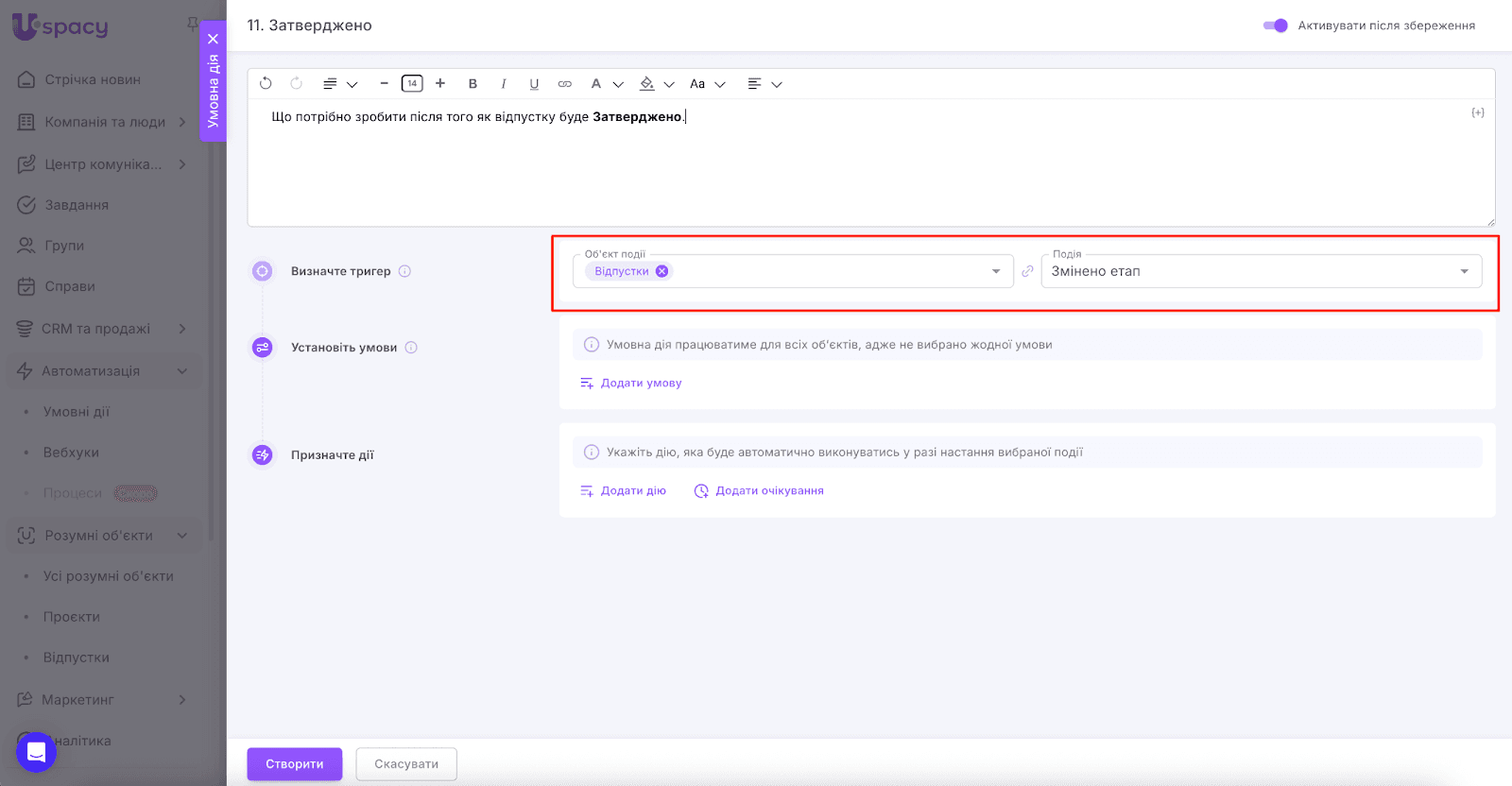Open the Подія dropdown
This screenshot has height=786, width=1512.
[1261, 271]
